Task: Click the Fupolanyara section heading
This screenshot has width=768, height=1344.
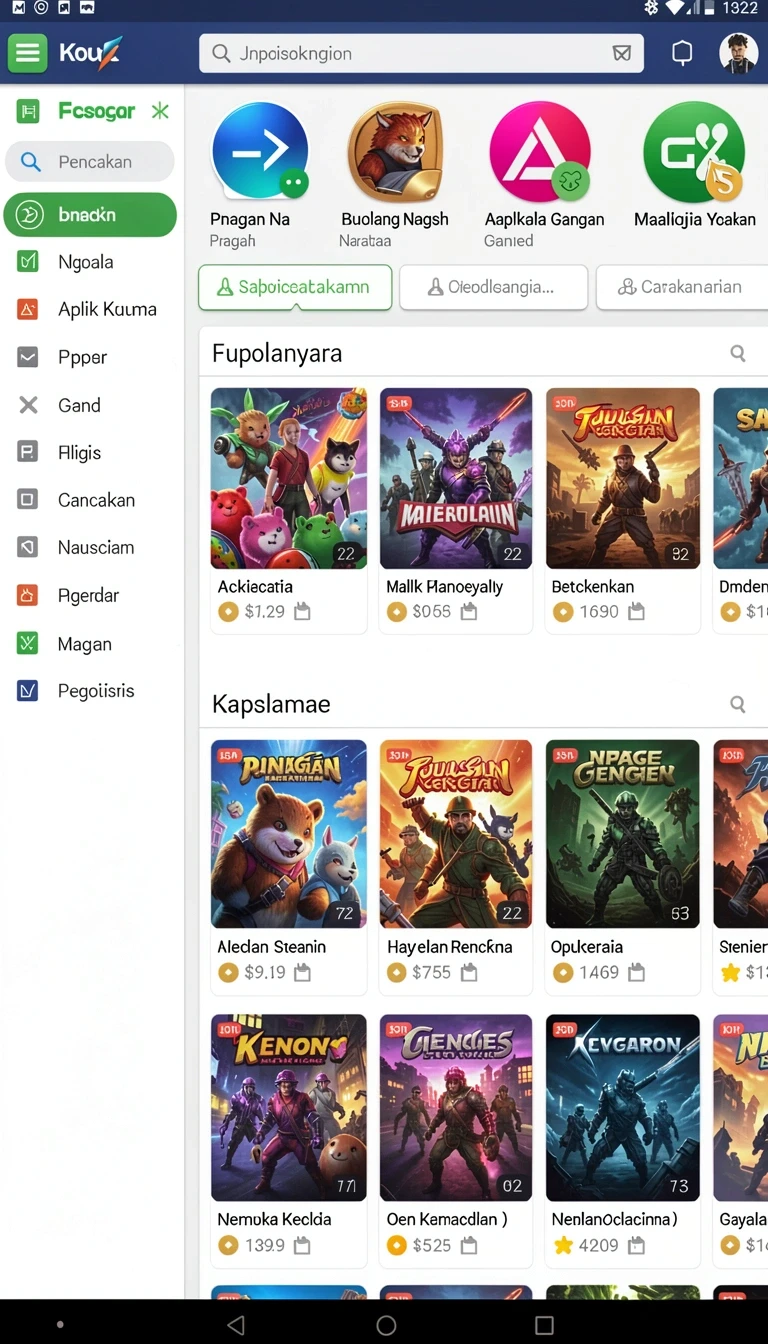Action: [x=277, y=353]
